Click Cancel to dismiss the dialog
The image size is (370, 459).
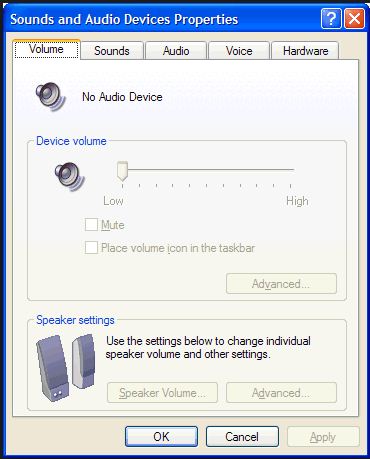[242, 436]
